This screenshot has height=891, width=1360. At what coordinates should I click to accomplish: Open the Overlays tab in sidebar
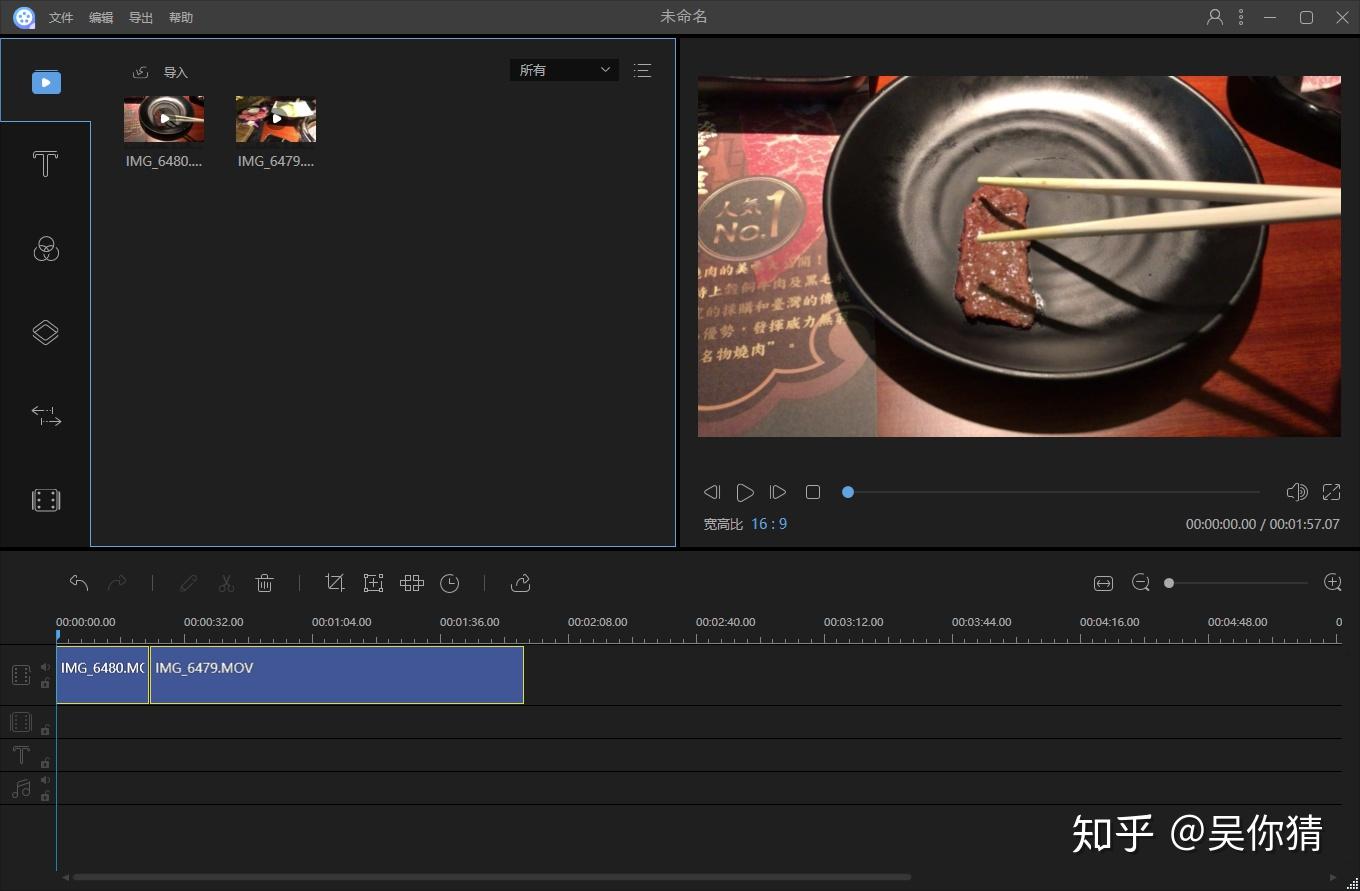coord(46,332)
